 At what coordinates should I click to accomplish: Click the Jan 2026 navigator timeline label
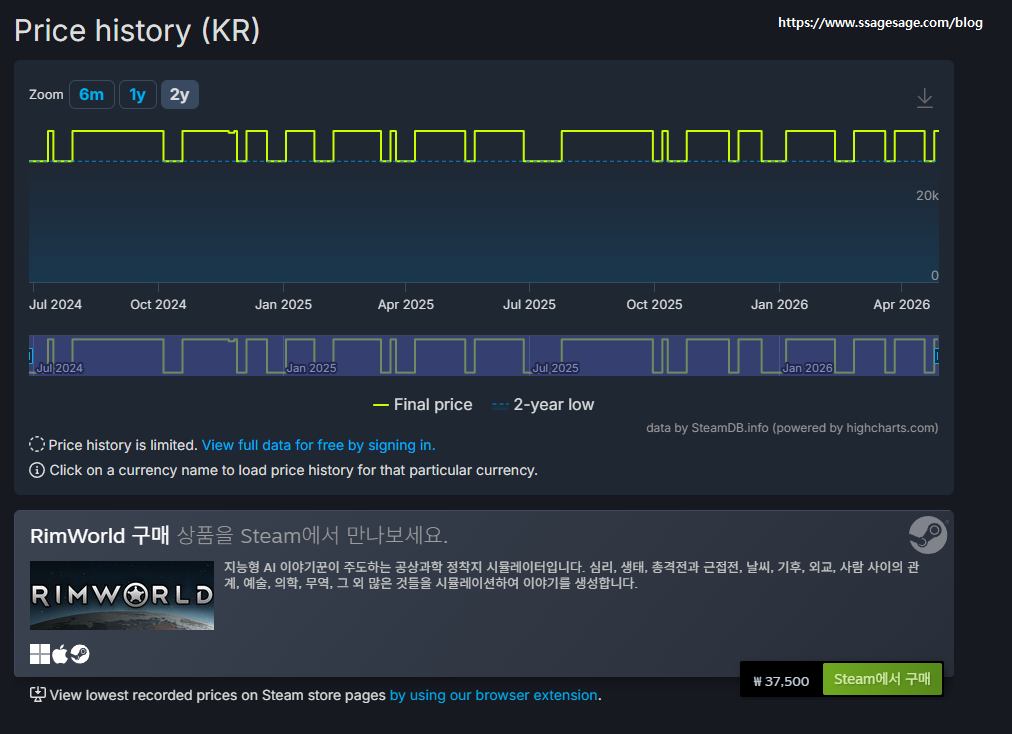pos(807,368)
